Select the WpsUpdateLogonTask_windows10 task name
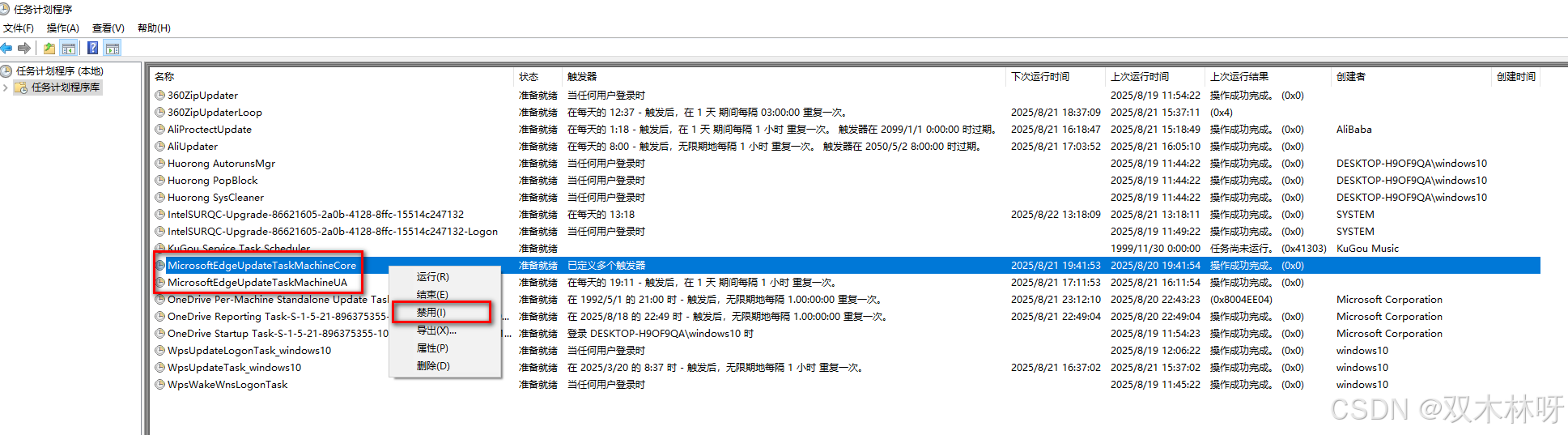The width and height of the screenshot is (1568, 435). coord(249,350)
